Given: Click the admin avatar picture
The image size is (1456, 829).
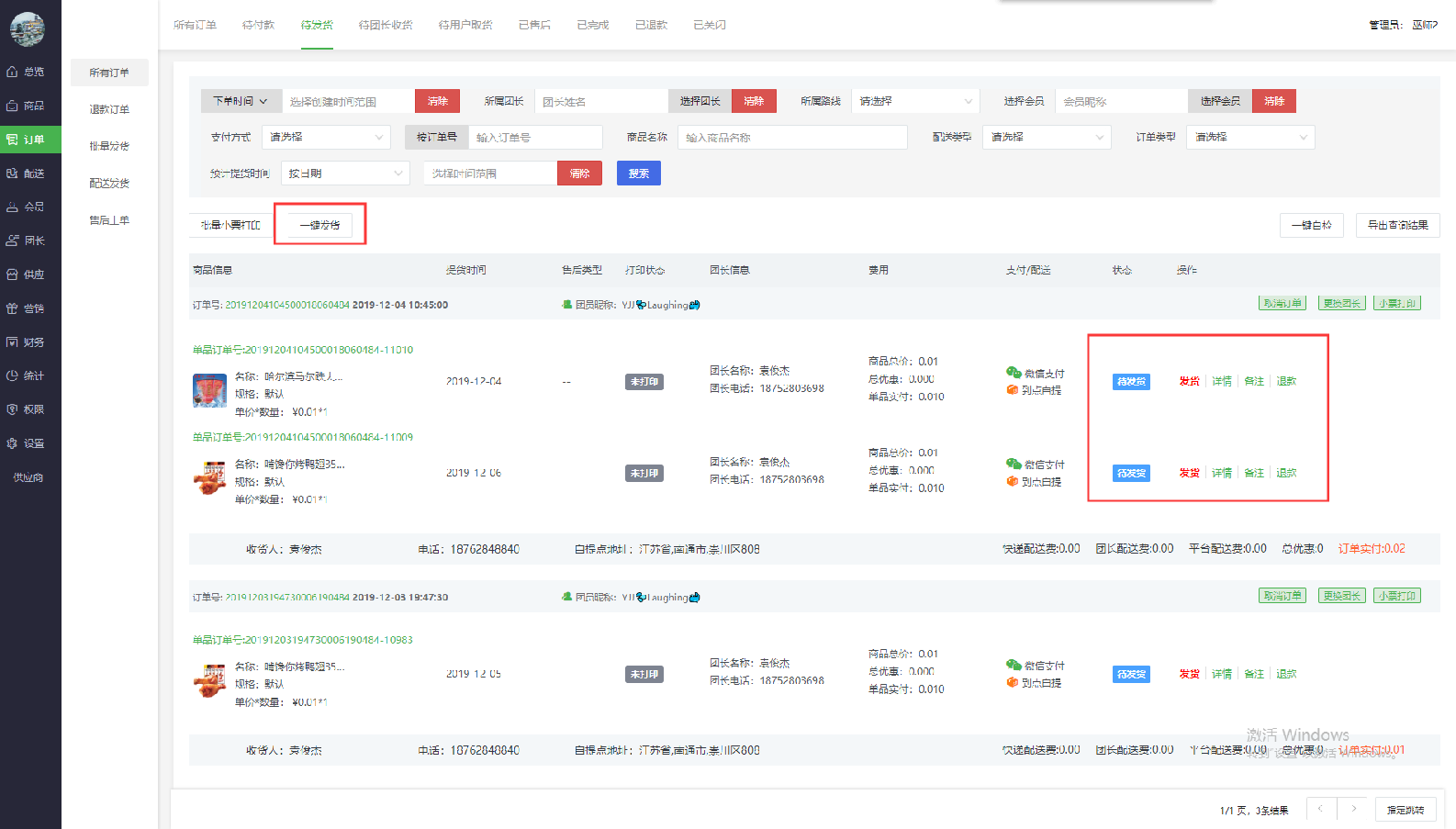Looking at the screenshot, I should pyautogui.click(x=28, y=29).
